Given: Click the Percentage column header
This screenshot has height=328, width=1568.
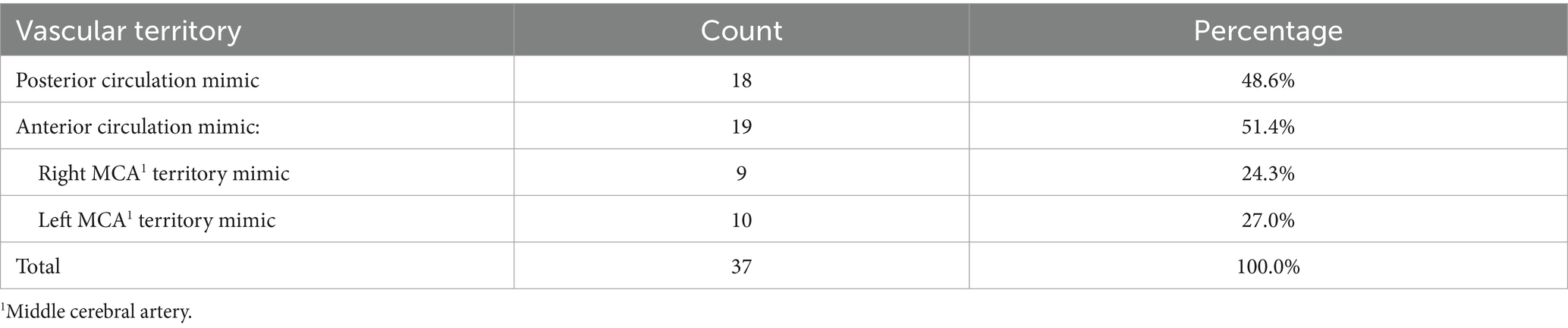Looking at the screenshot, I should pyautogui.click(x=1268, y=31).
